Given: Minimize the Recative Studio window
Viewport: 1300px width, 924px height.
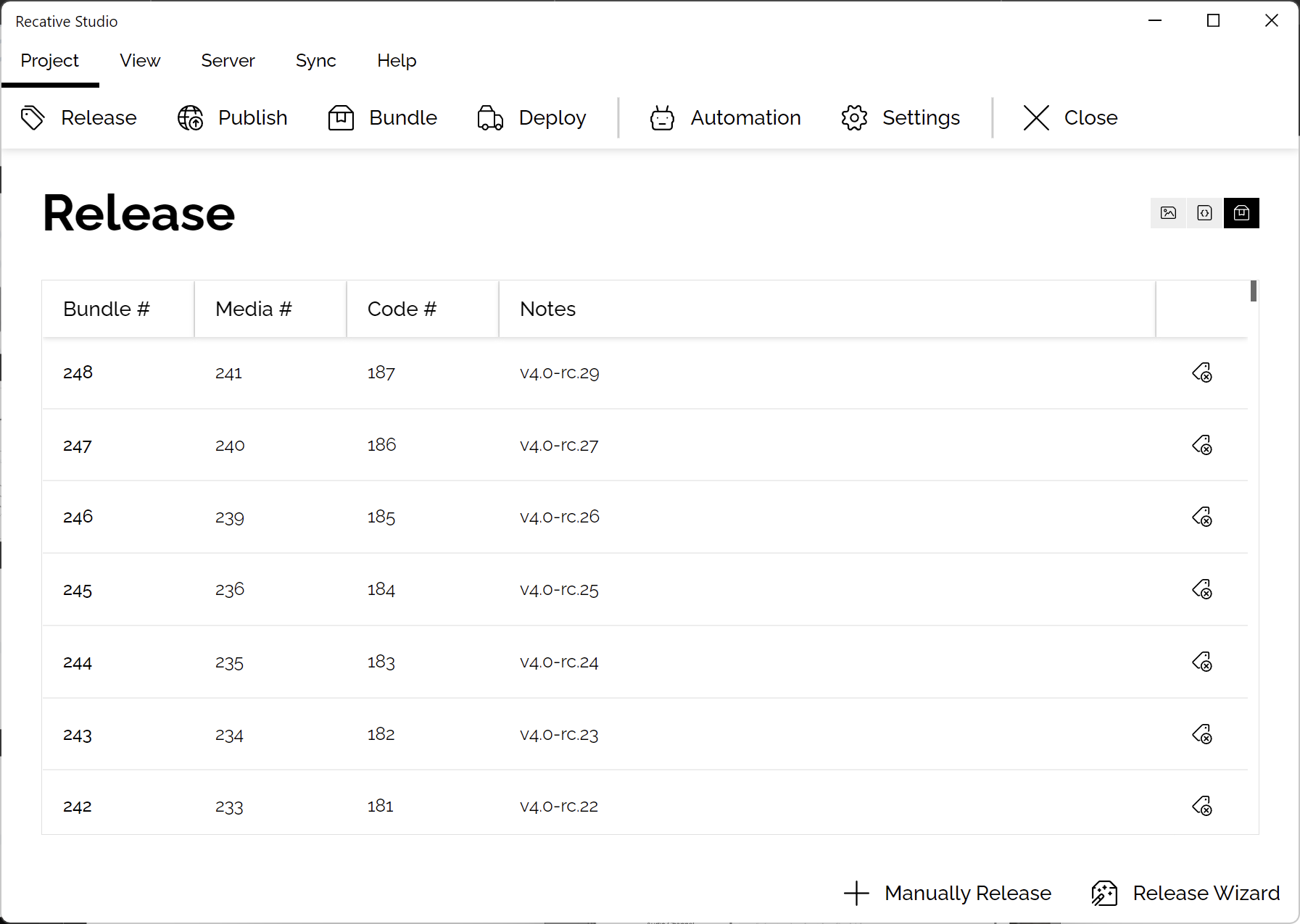Looking at the screenshot, I should click(x=1155, y=21).
